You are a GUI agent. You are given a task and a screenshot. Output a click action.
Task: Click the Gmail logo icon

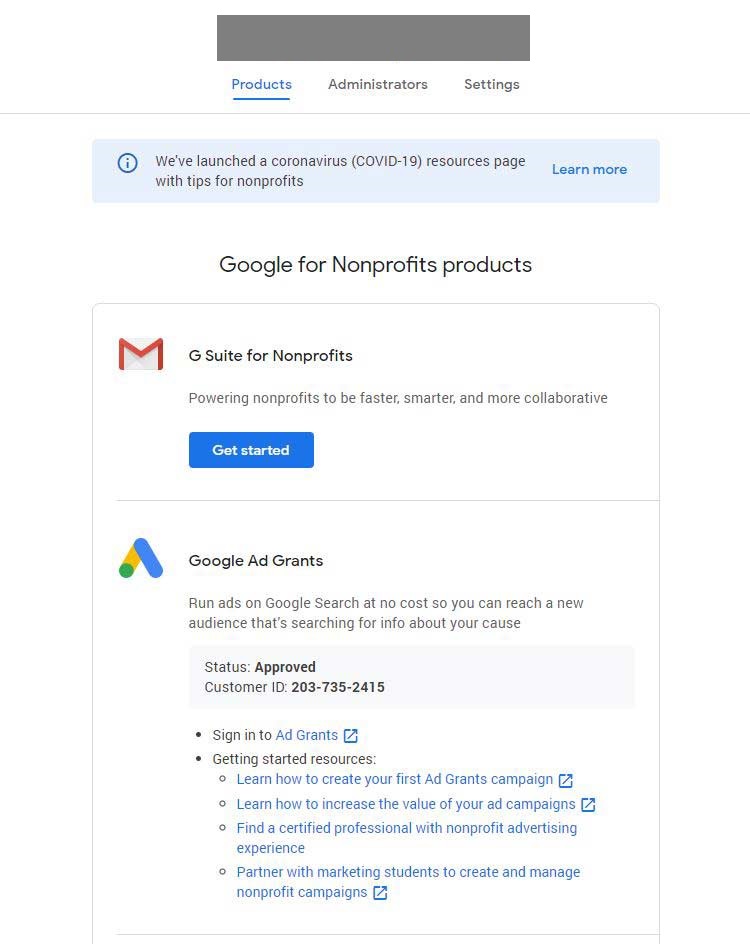(141, 355)
